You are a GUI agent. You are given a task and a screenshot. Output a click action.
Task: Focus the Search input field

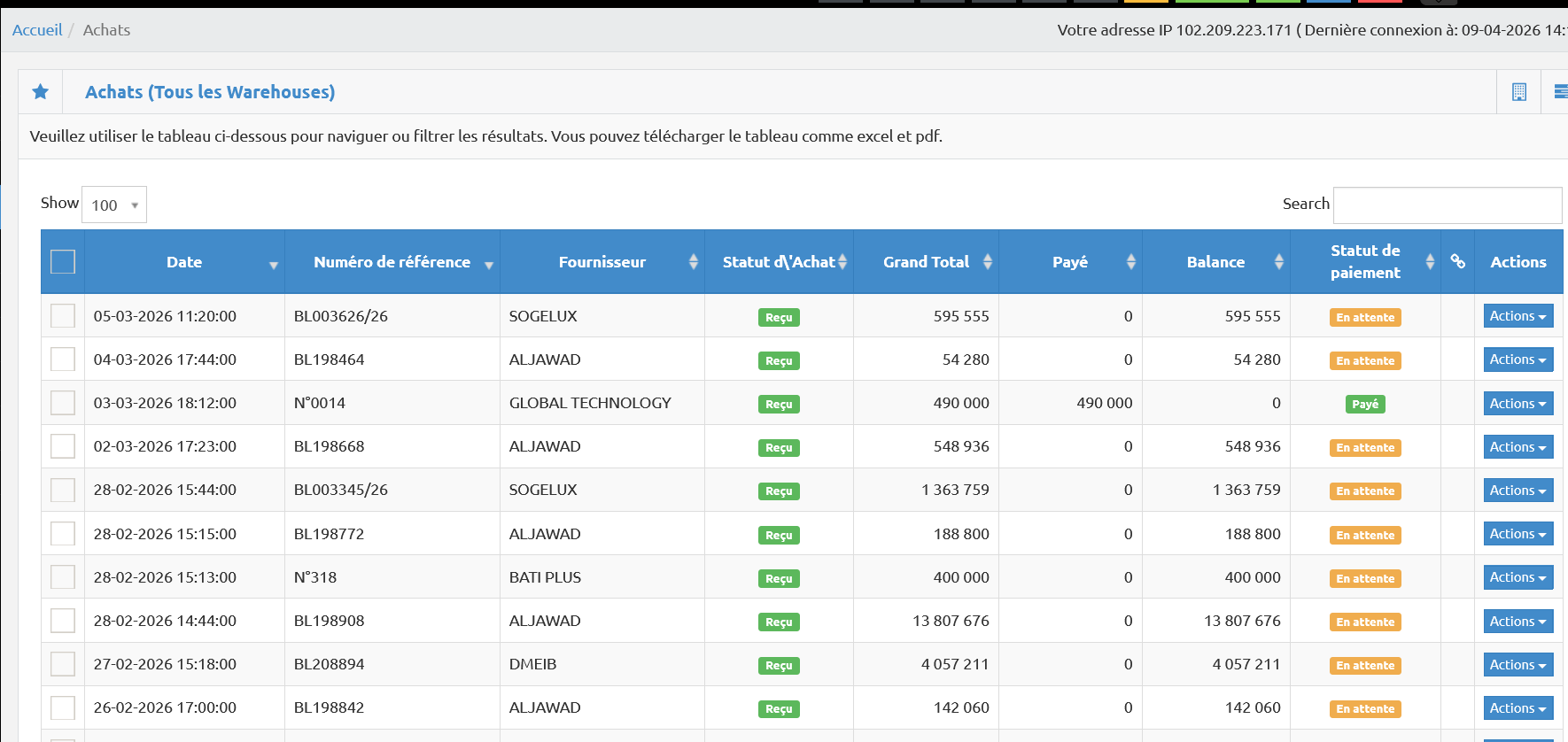click(1447, 205)
